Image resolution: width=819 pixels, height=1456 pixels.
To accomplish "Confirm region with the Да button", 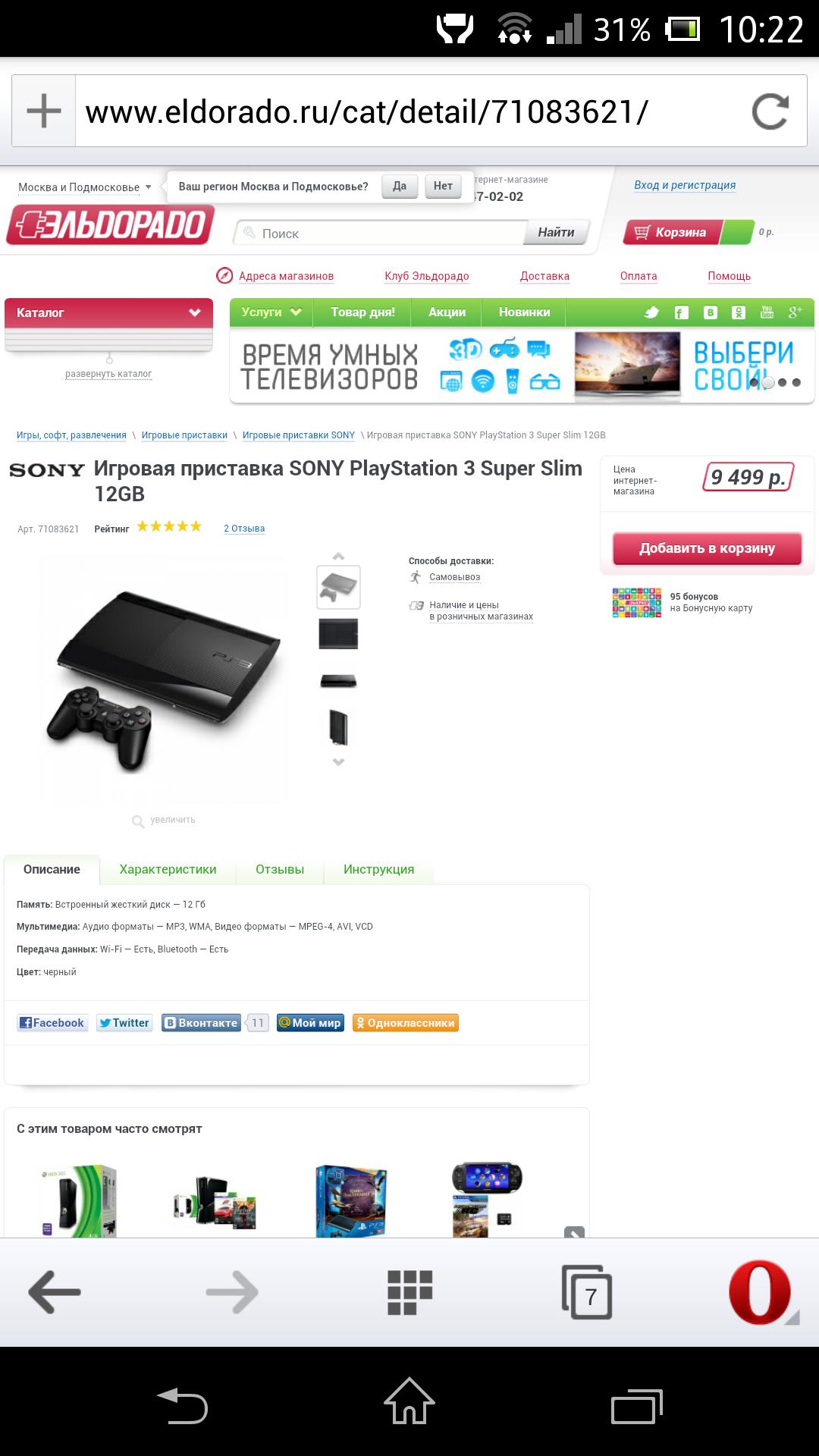I will (x=400, y=187).
